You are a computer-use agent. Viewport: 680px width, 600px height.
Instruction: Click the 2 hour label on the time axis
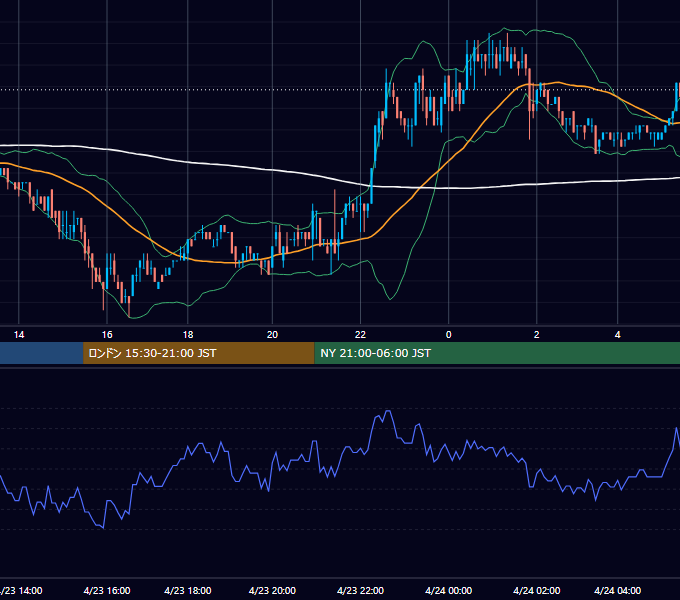click(x=536, y=335)
